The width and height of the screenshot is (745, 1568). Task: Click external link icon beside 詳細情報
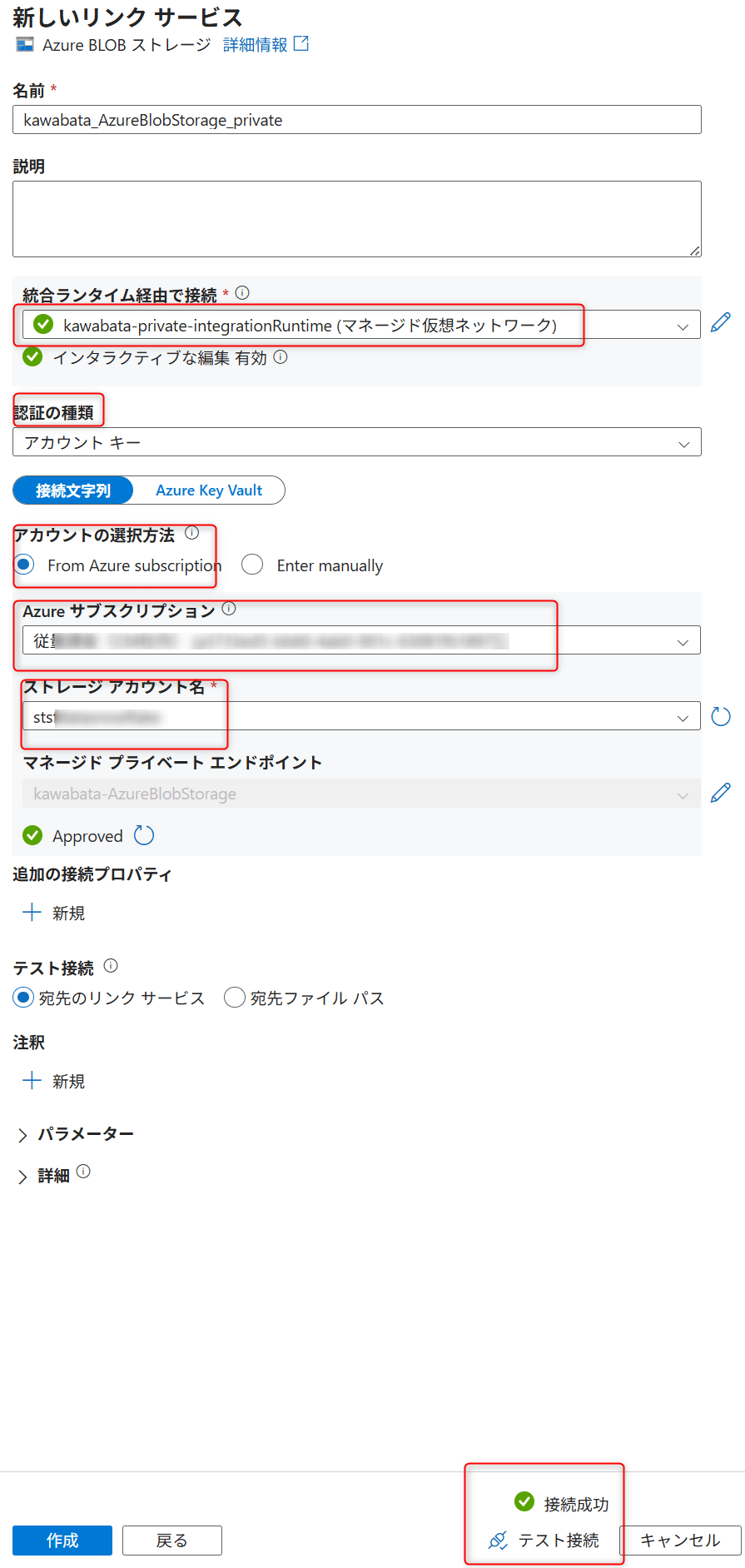click(x=301, y=43)
